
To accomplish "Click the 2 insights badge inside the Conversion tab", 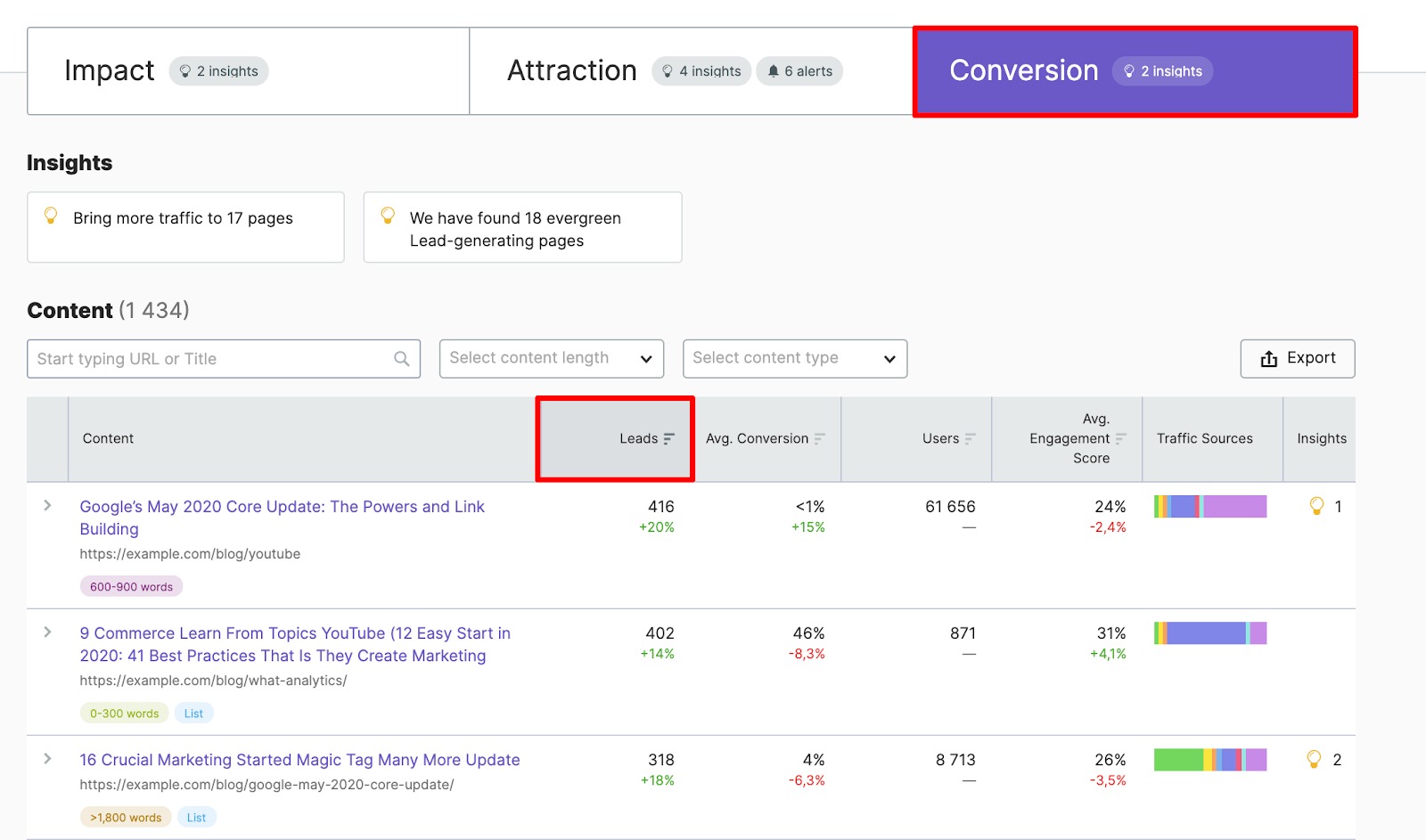I will 1162,71.
